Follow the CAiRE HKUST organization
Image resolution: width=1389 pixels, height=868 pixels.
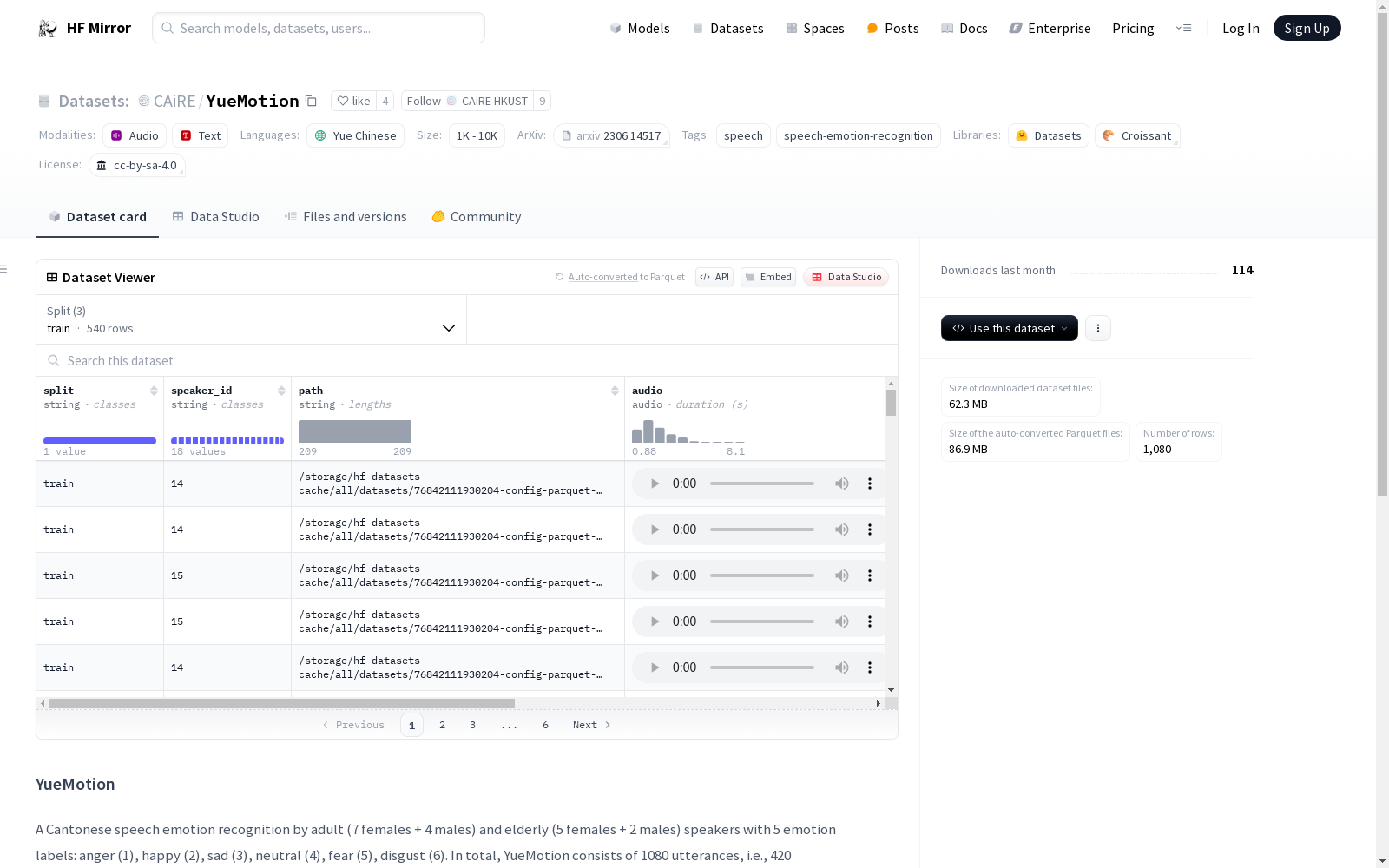[467, 101]
